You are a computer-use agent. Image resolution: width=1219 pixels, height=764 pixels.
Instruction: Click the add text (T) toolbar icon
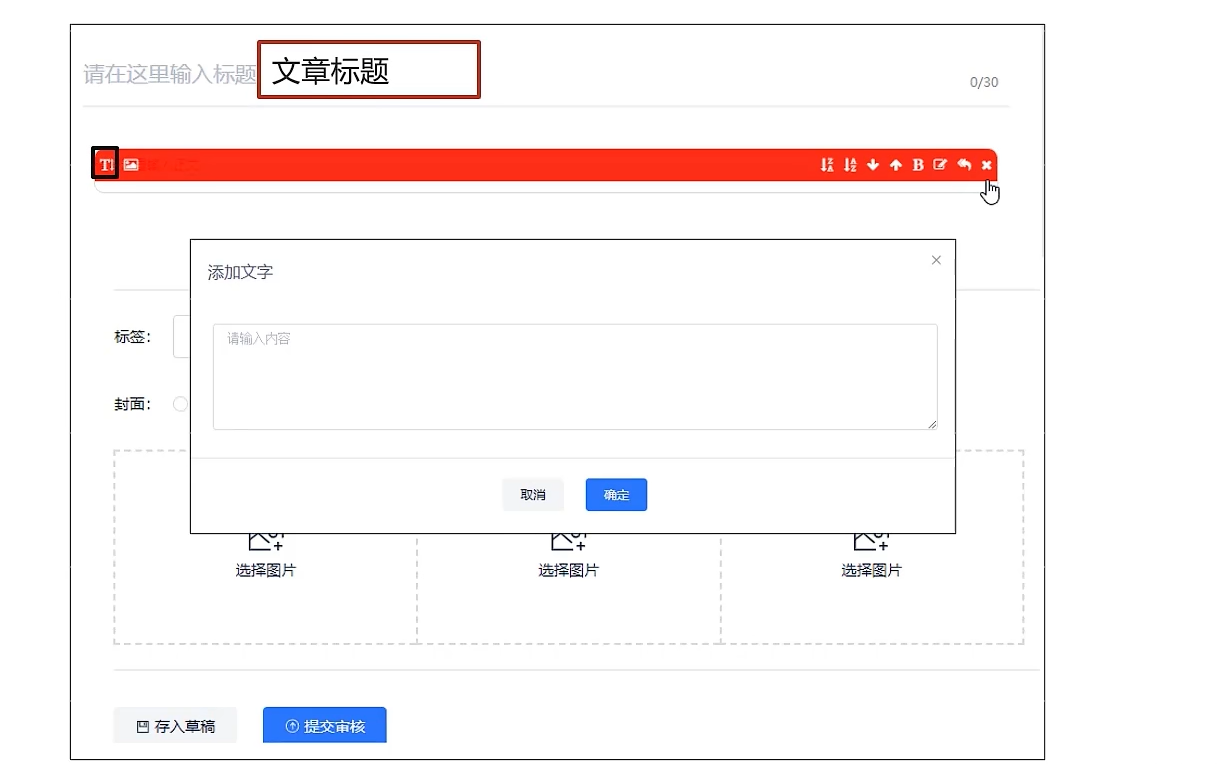(x=106, y=164)
